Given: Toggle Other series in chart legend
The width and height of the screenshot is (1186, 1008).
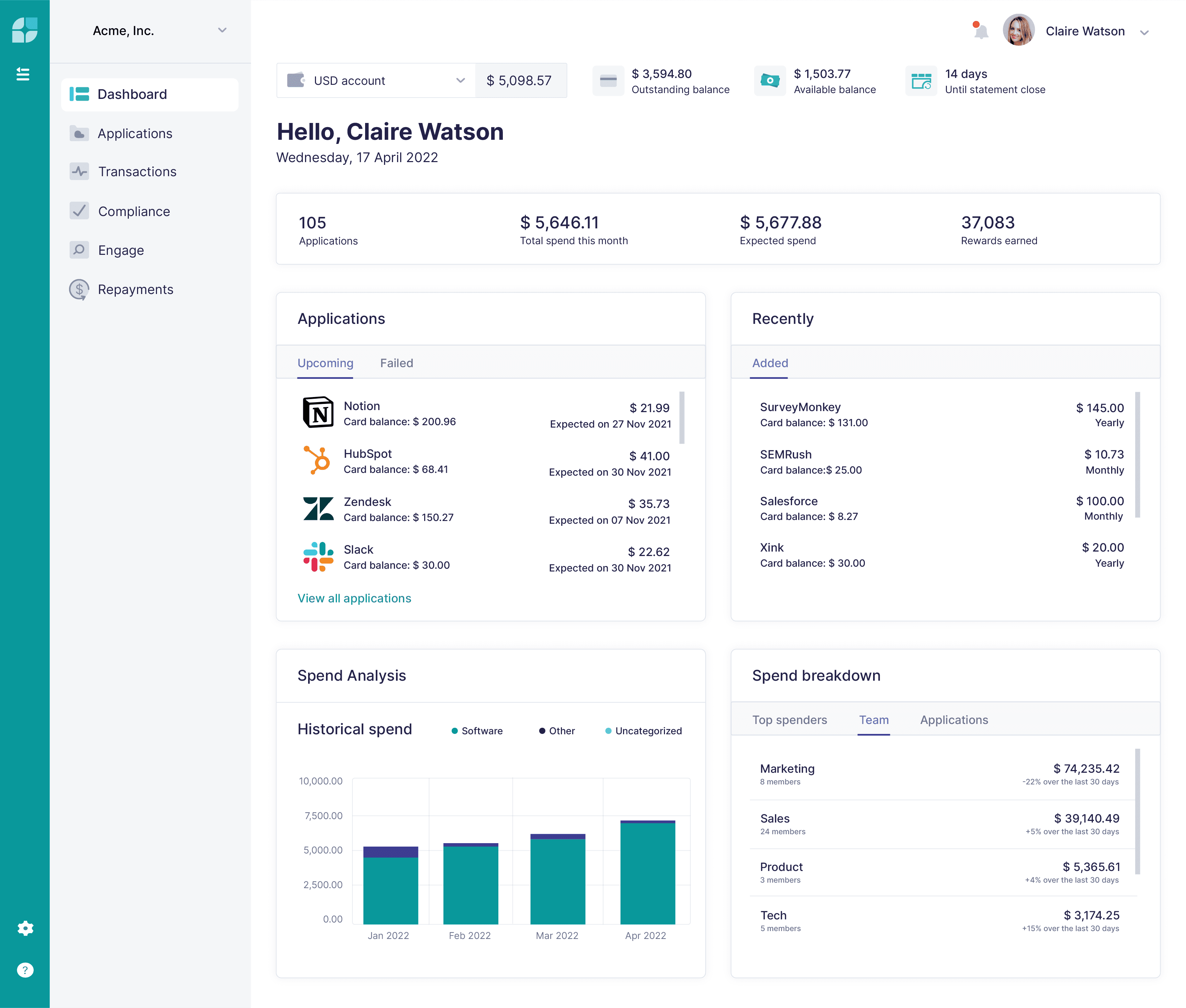Looking at the screenshot, I should (x=557, y=731).
